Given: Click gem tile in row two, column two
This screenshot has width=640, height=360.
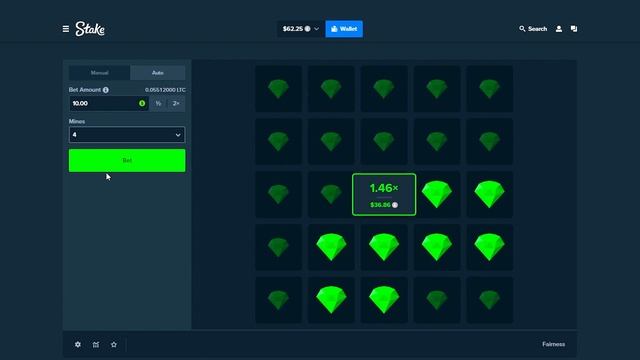Looking at the screenshot, I should [x=331, y=141].
